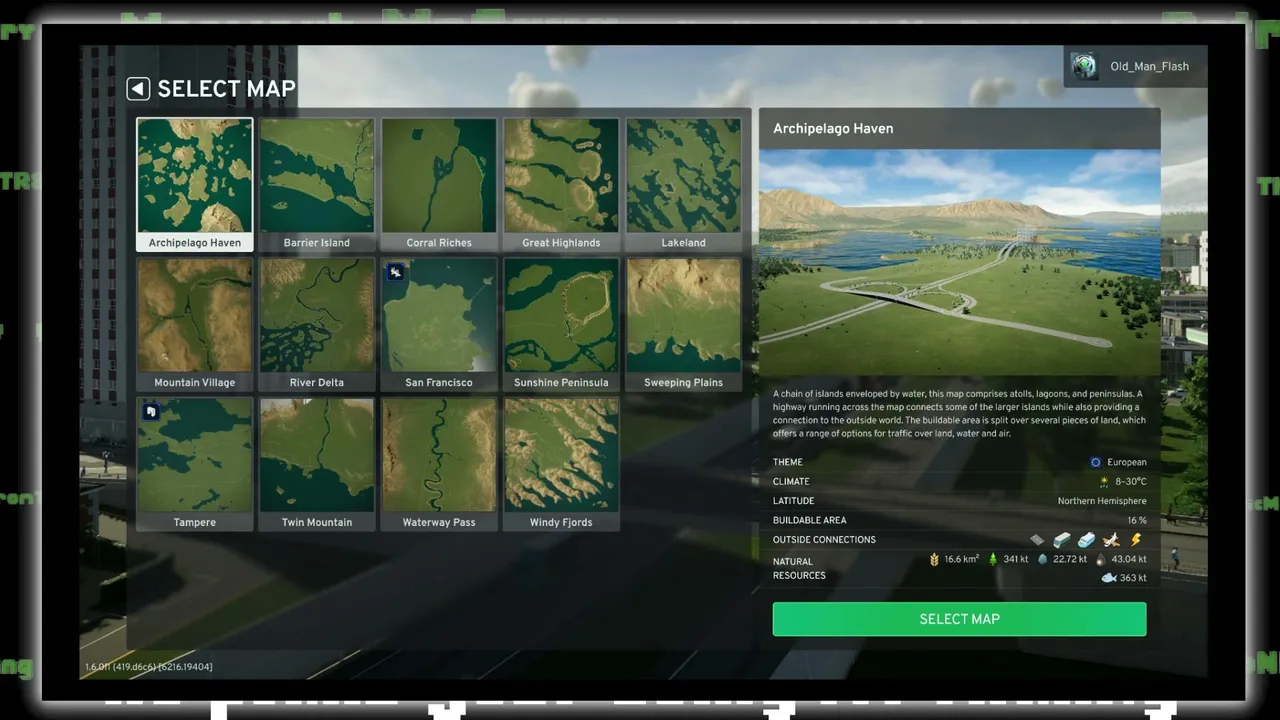This screenshot has width=1280, height=720.
Task: Click the train outside connection icon
Action: [x=1062, y=540]
